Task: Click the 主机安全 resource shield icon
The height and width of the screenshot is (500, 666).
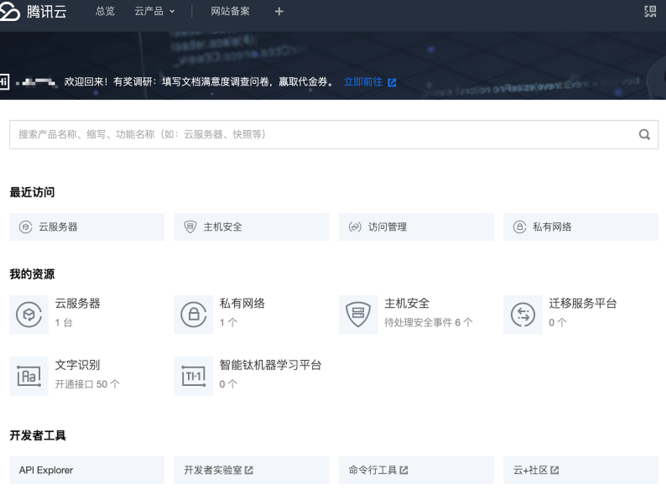Action: (x=358, y=314)
